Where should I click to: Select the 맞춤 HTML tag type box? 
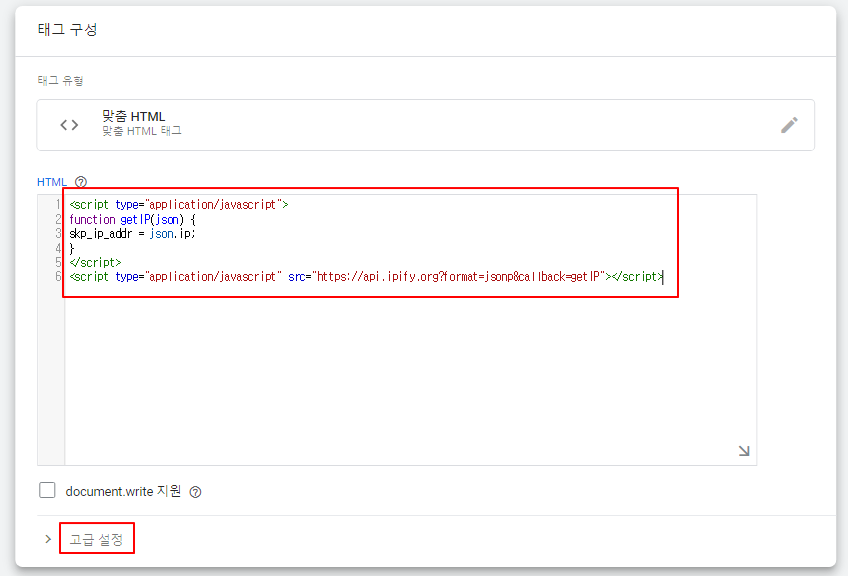[x=425, y=125]
